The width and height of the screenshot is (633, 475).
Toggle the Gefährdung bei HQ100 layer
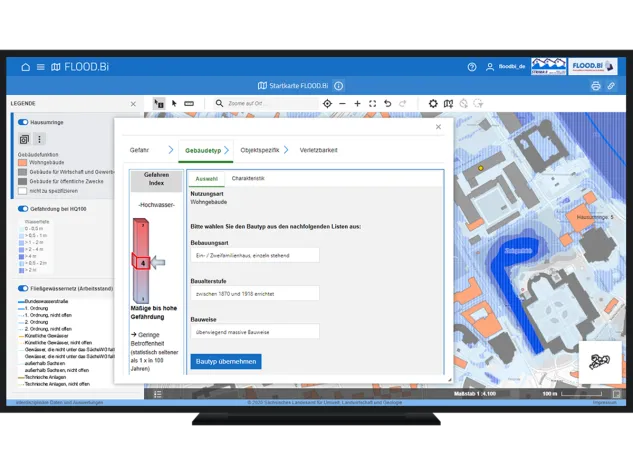click(x=23, y=209)
